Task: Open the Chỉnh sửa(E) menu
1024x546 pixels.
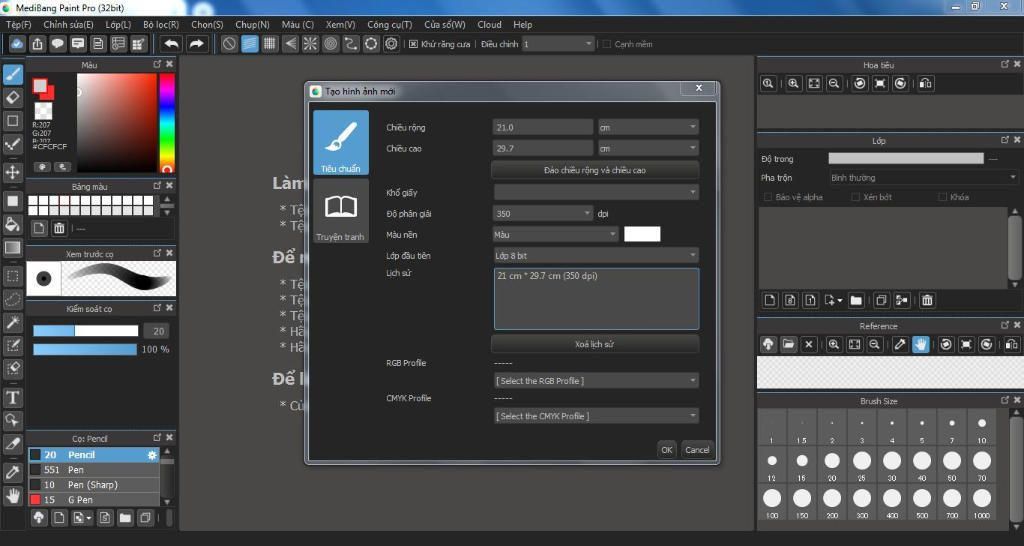Action: tap(68, 24)
